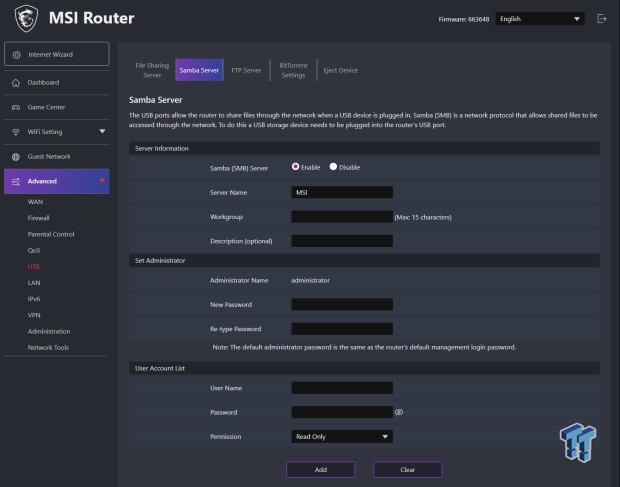
Task: Click the Re-type Password field
Action: [x=342, y=329]
